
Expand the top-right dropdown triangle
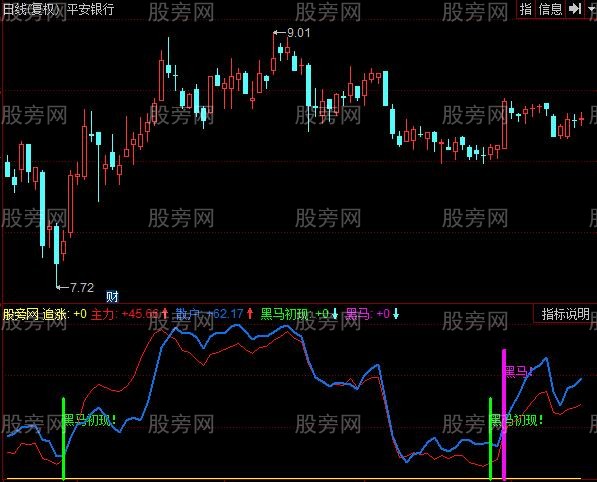pos(591,8)
